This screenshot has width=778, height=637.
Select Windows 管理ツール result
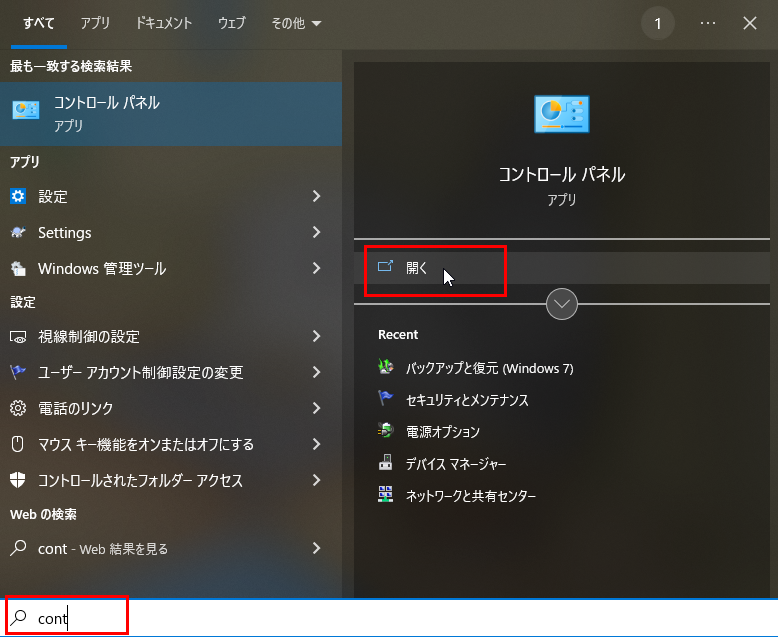(171, 268)
